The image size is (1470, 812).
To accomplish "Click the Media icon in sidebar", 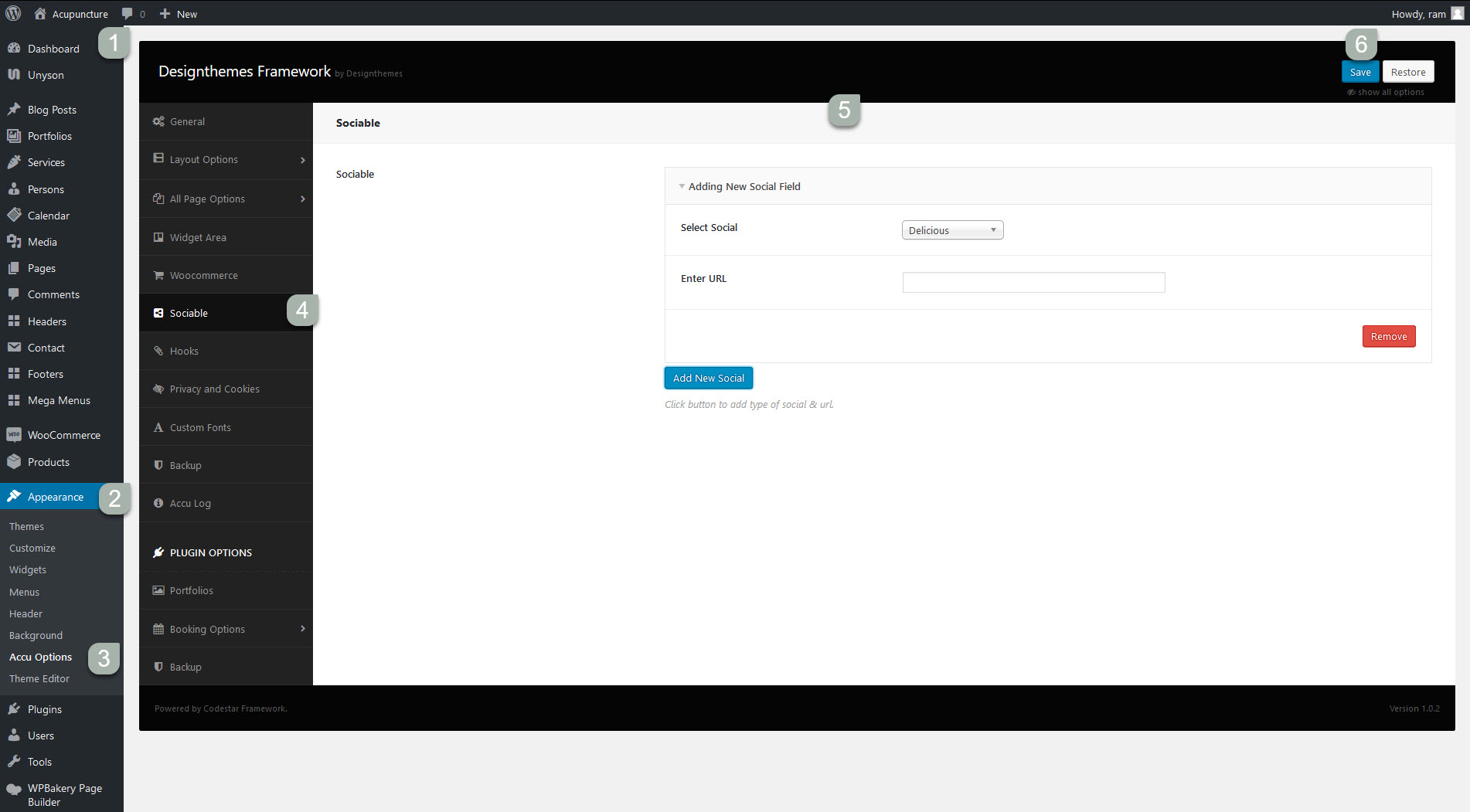I will click(x=14, y=241).
